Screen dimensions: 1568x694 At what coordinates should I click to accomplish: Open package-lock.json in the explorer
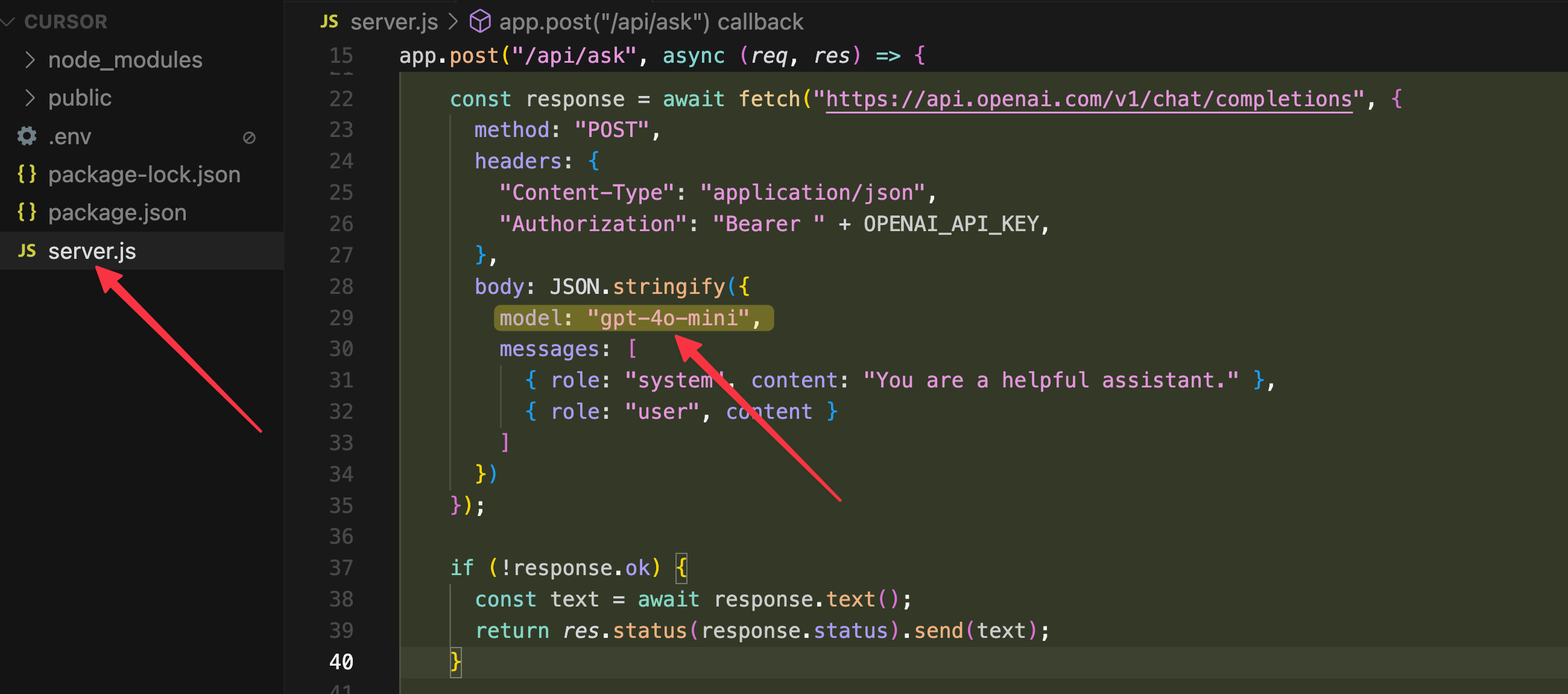click(x=144, y=175)
